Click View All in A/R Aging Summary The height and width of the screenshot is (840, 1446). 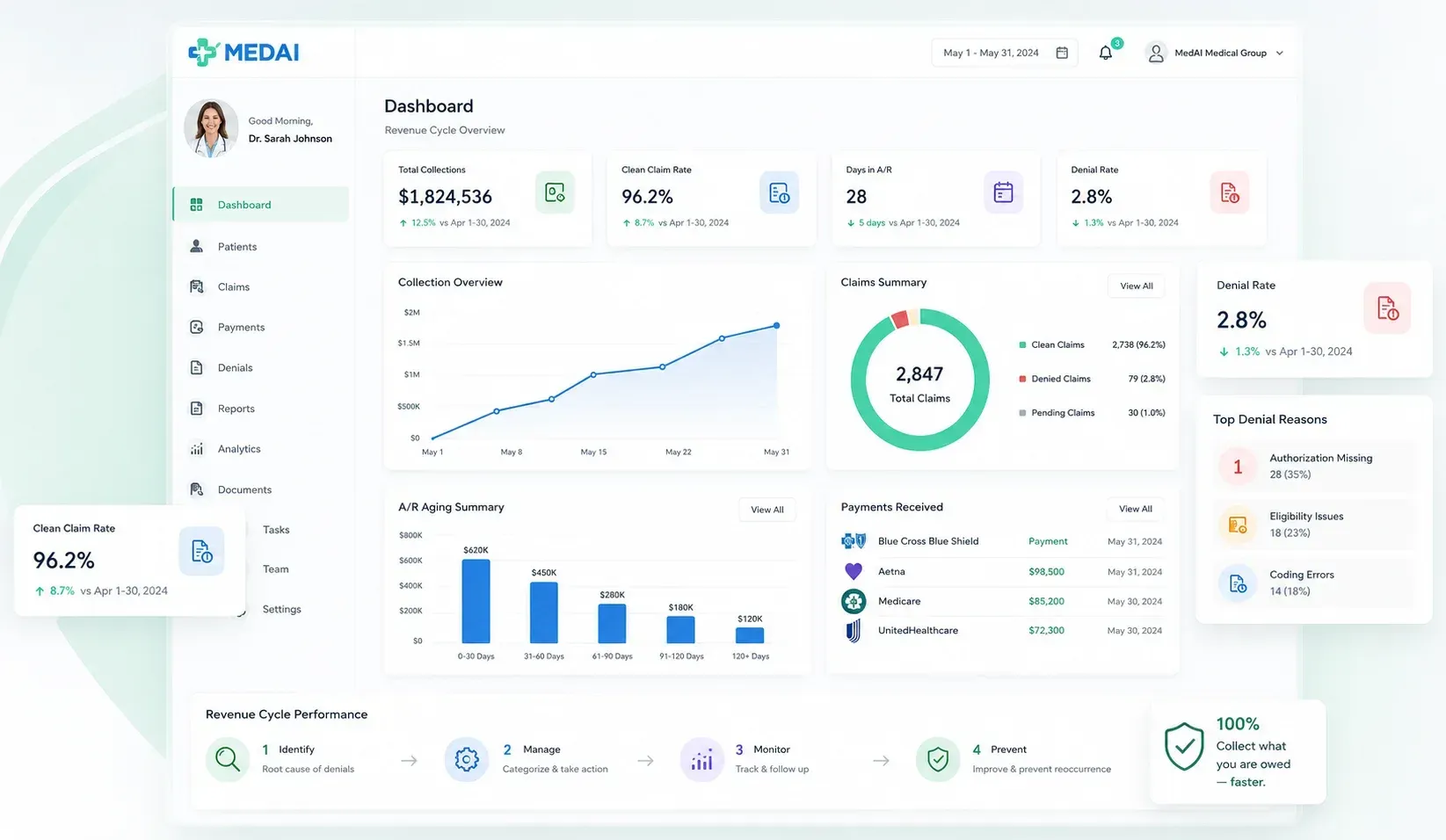click(767, 510)
